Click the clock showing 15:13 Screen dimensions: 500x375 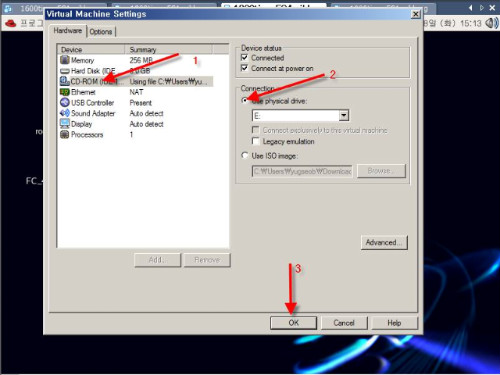tap(471, 23)
